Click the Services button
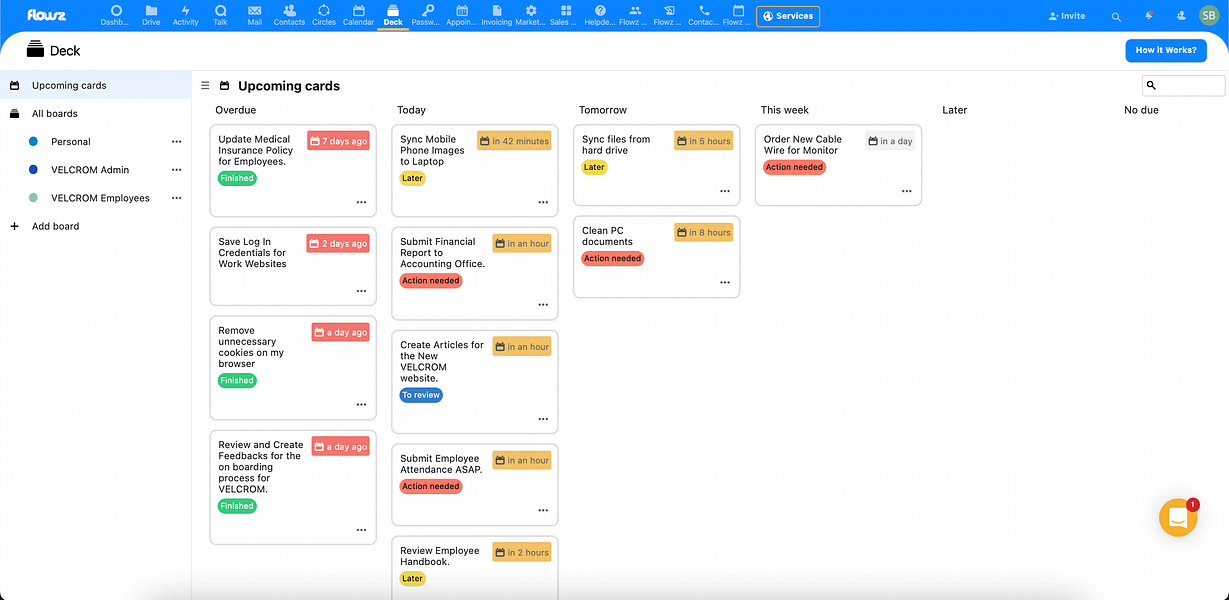Viewport: 1229px width, 600px height. [788, 16]
